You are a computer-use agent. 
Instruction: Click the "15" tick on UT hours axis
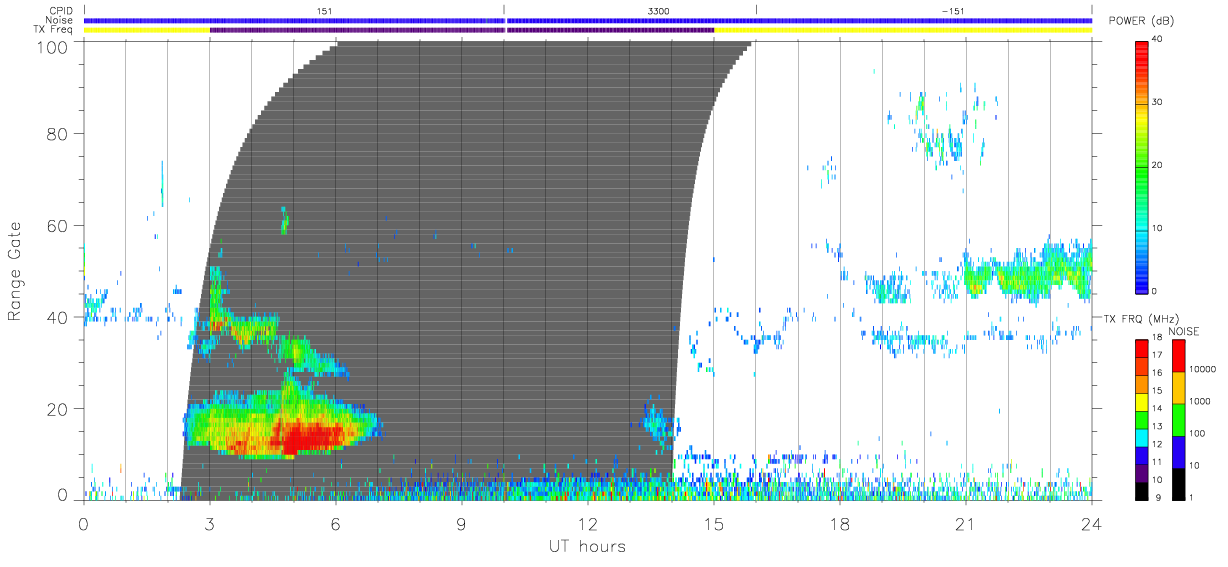pyautogui.click(x=713, y=523)
